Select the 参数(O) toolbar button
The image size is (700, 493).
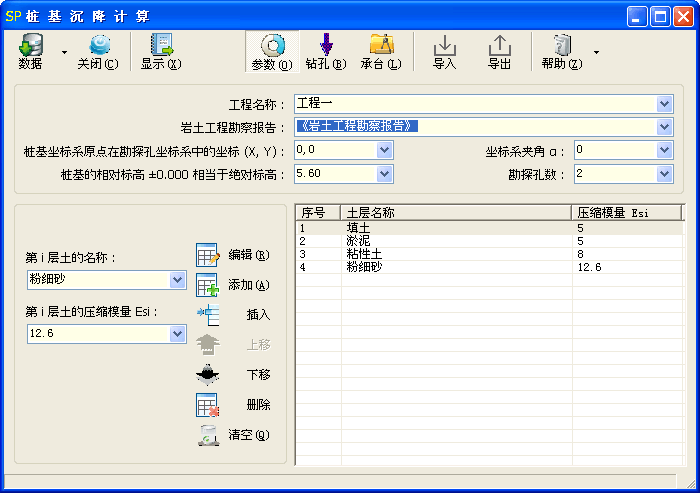pos(272,52)
